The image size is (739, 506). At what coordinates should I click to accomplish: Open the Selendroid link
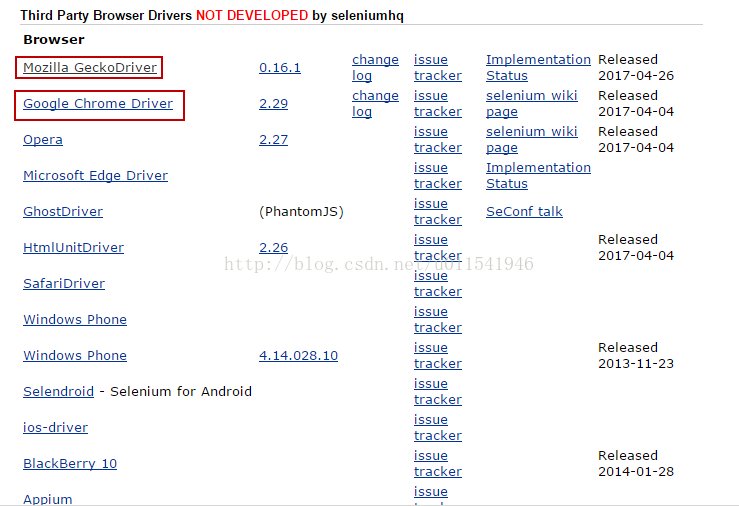pyautogui.click(x=58, y=392)
